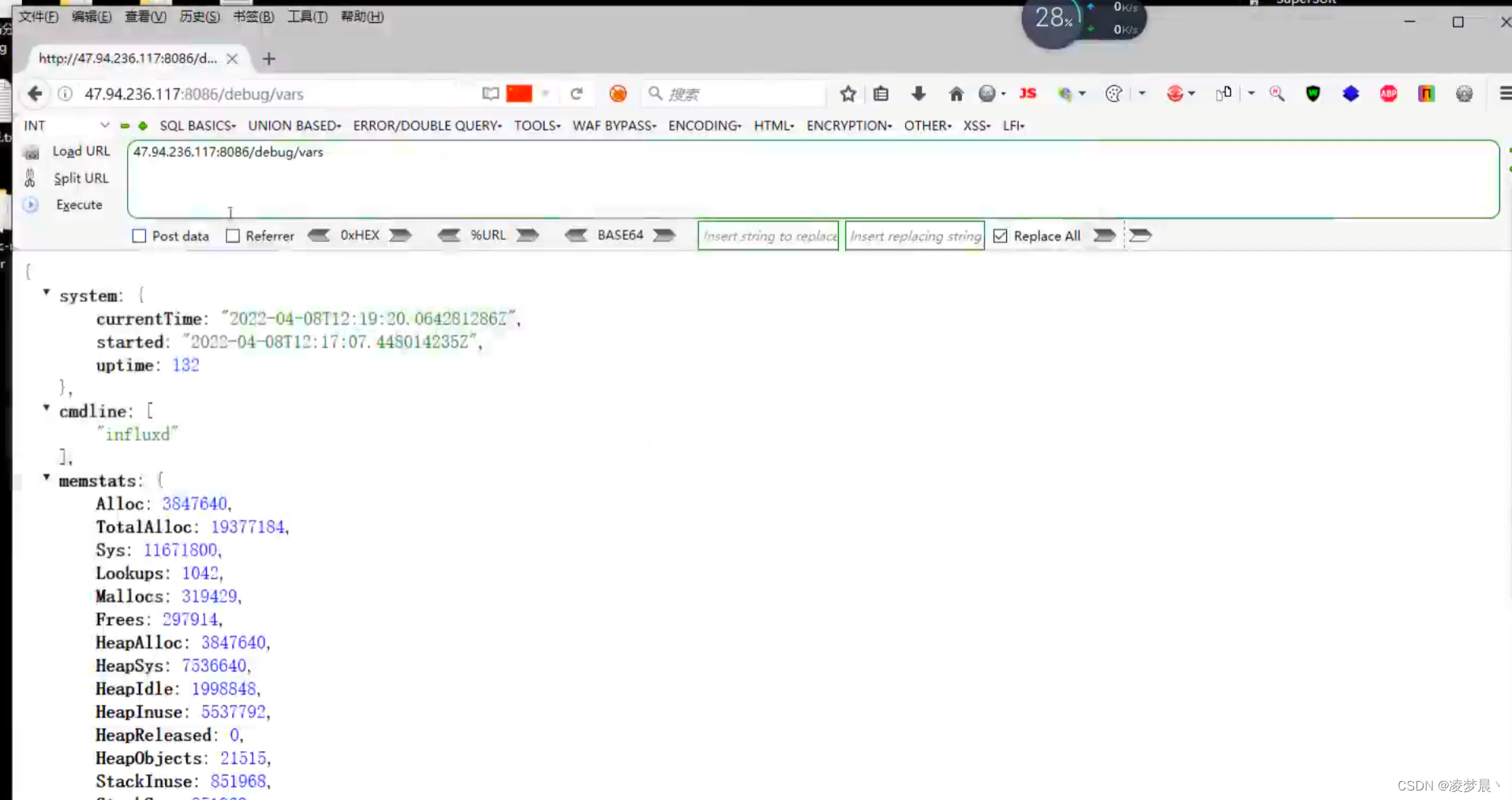The width and height of the screenshot is (1512, 800).
Task: Open the SQL BASICS dropdown
Action: click(x=196, y=125)
